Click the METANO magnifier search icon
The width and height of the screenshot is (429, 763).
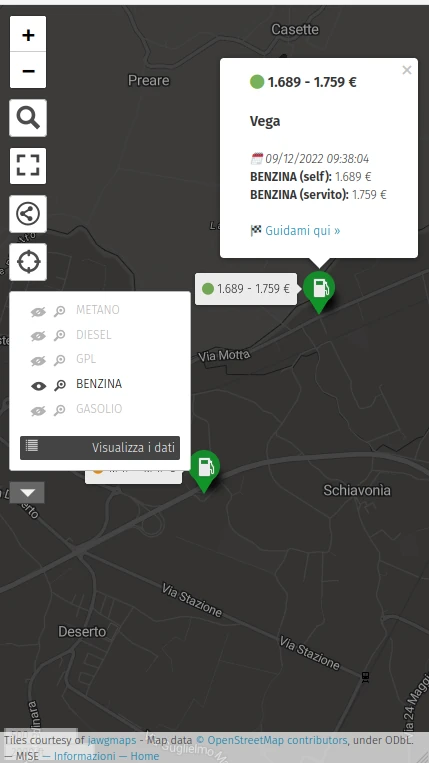click(x=59, y=311)
